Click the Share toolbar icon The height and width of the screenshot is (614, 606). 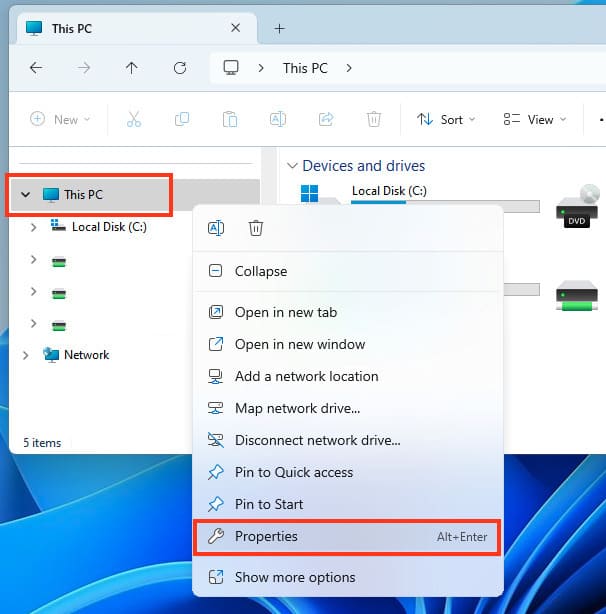click(326, 119)
